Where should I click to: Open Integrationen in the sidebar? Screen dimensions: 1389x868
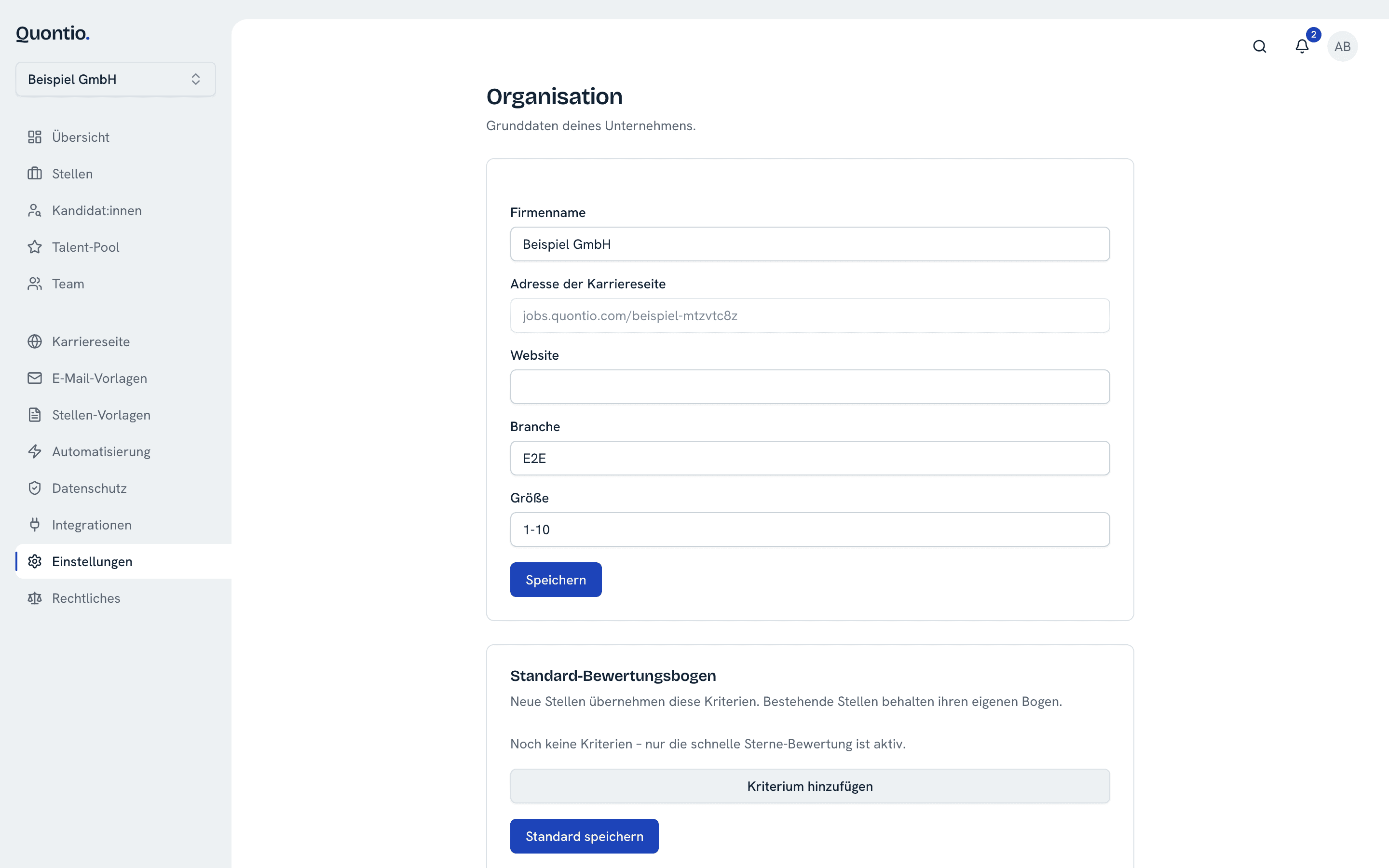pos(123,525)
